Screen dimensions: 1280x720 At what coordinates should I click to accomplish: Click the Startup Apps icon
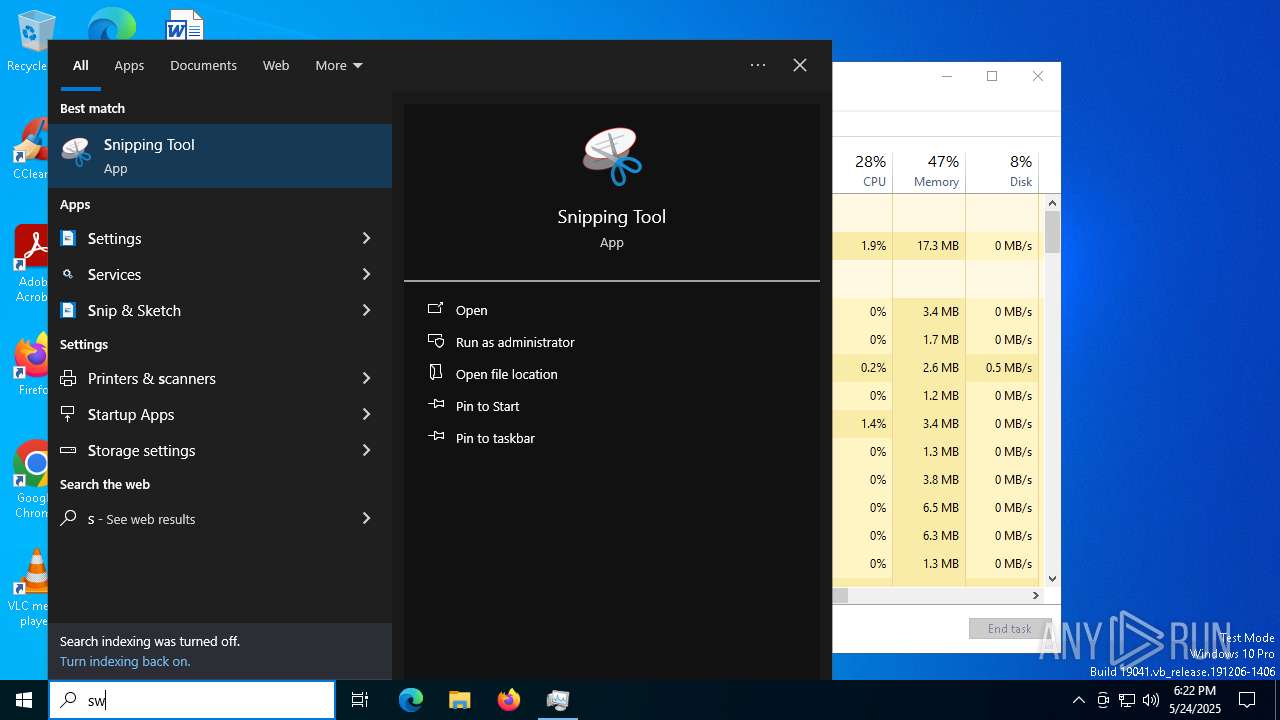tap(68, 414)
